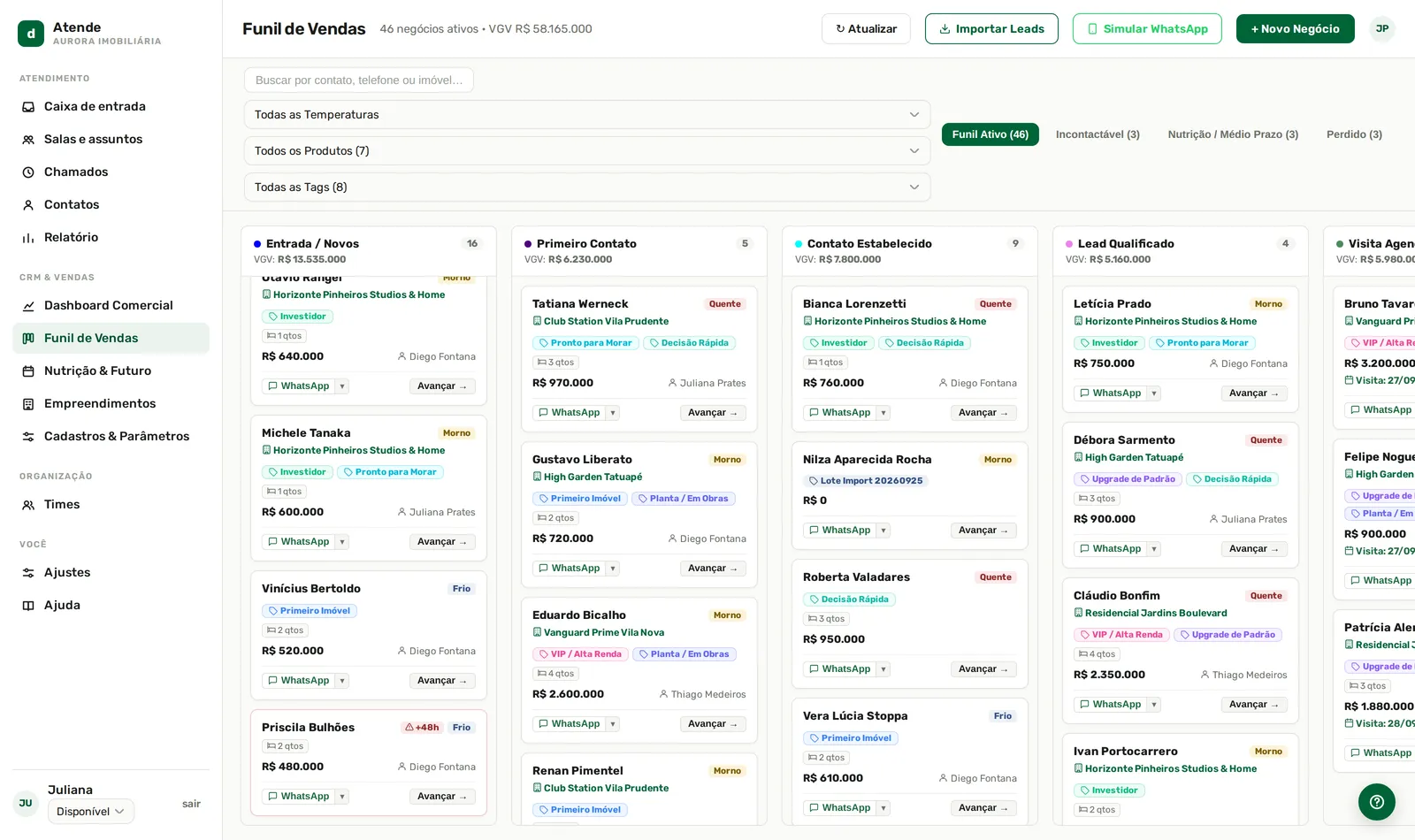Expand Todas as Tags (8) filter

tap(587, 187)
